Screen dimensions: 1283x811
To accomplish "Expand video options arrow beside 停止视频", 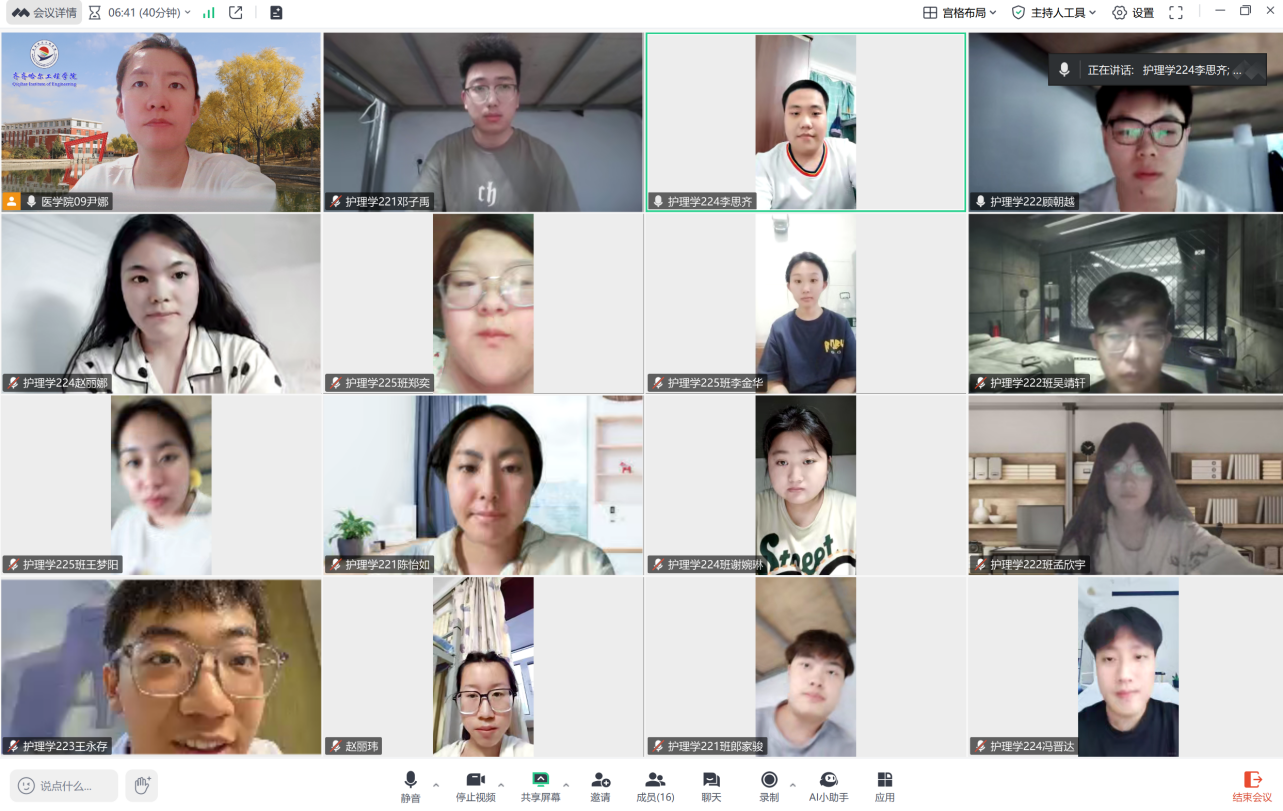I will pos(501,784).
